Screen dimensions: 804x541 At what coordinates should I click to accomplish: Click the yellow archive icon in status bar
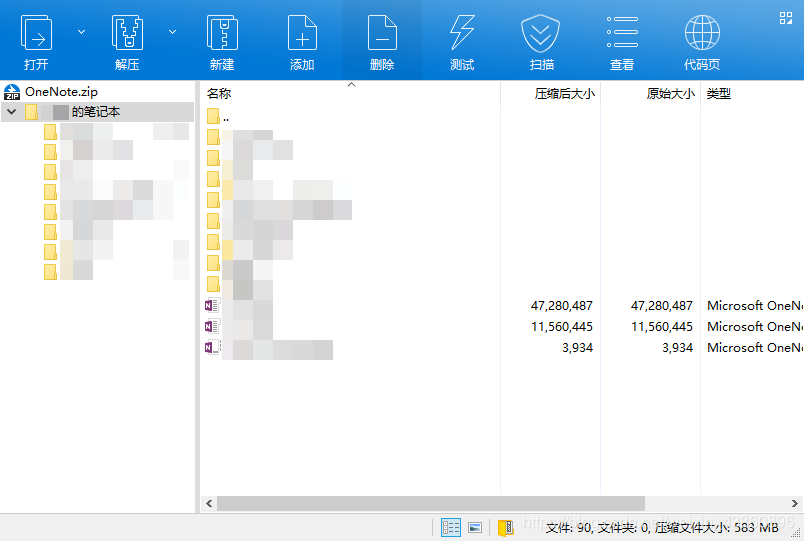pyautogui.click(x=506, y=527)
